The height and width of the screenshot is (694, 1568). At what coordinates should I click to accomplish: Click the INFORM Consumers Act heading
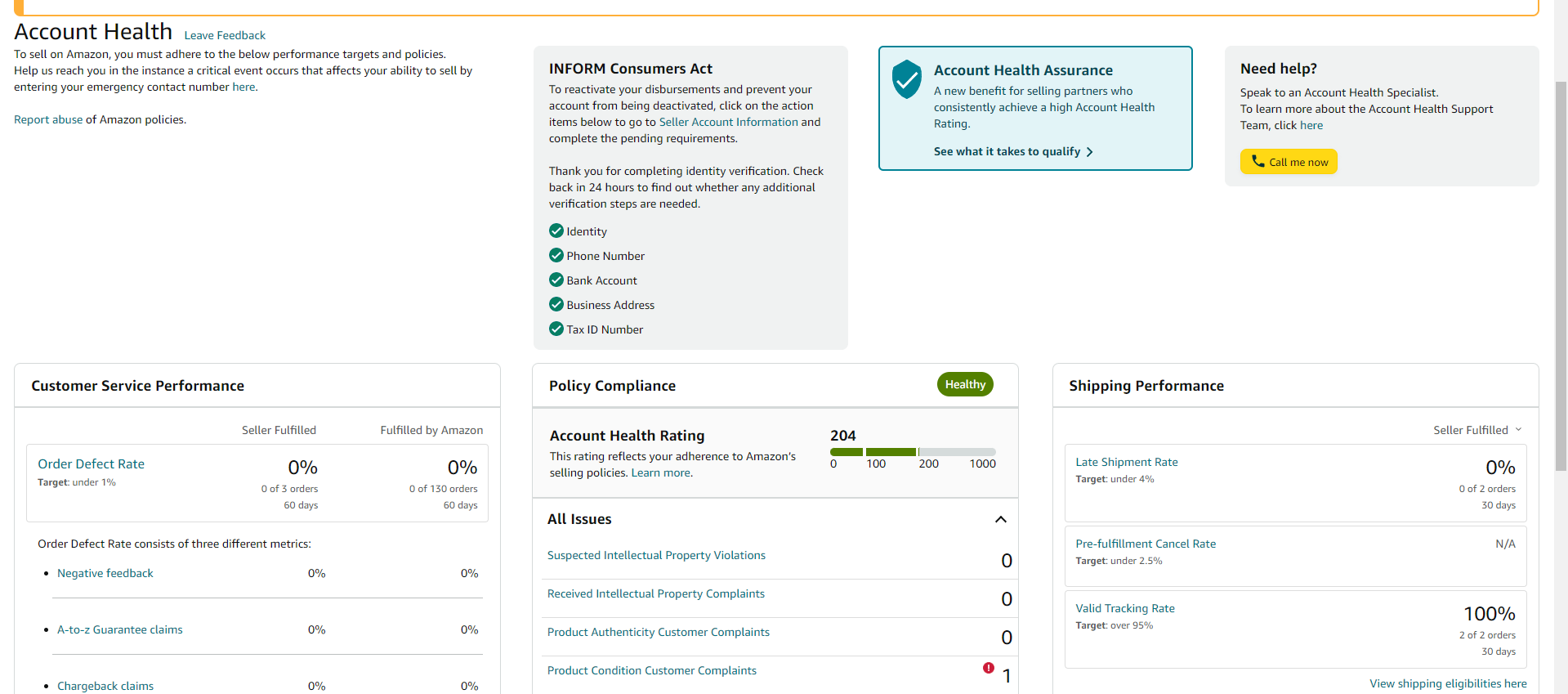[631, 69]
